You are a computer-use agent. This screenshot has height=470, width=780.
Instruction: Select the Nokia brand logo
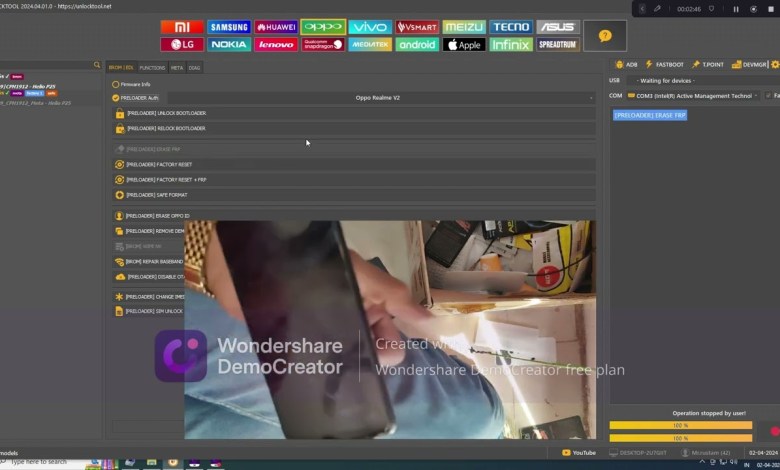tap(229, 45)
